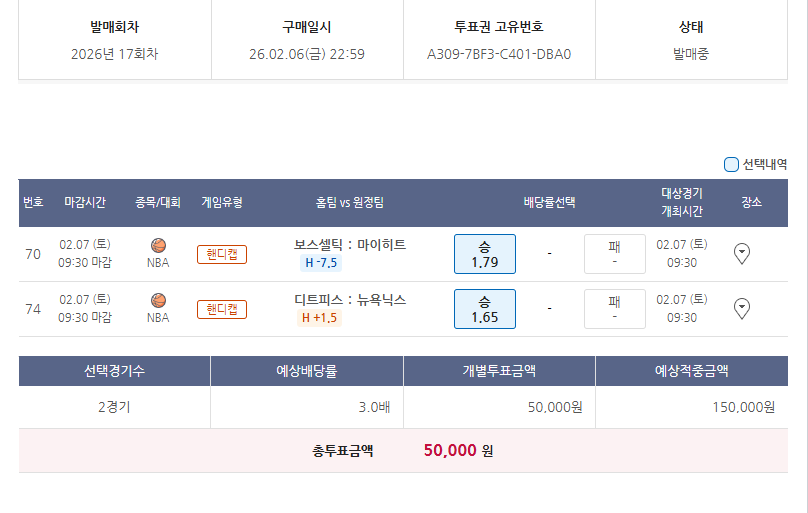Click ticket ID A309-7BF3-C401-DBA0
The height and width of the screenshot is (513, 808).
tap(499, 54)
